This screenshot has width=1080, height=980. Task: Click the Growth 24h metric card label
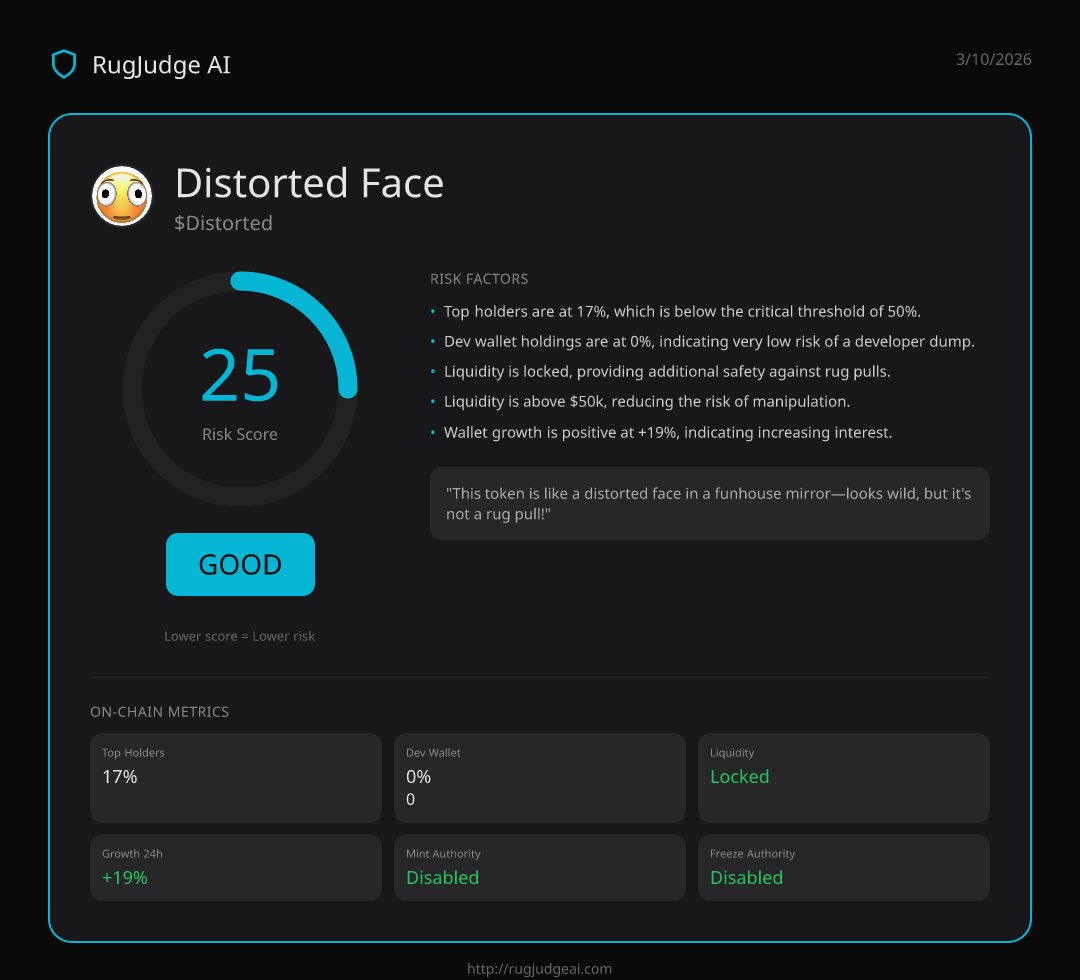pyautogui.click(x=132, y=854)
